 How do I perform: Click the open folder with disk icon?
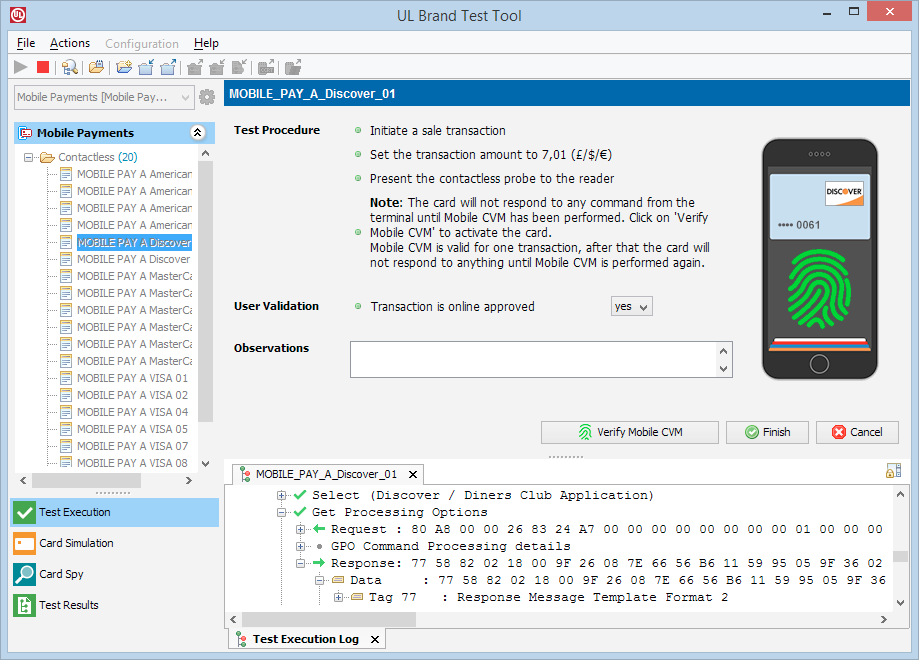tap(96, 67)
